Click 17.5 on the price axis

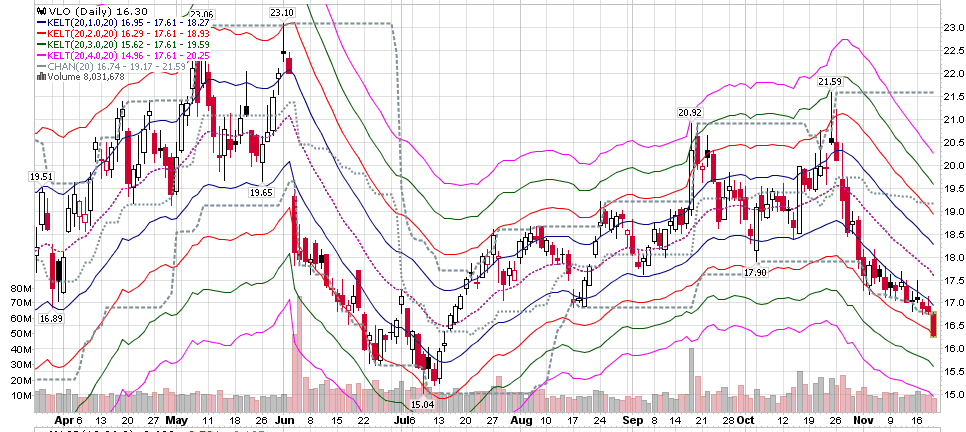[x=954, y=280]
